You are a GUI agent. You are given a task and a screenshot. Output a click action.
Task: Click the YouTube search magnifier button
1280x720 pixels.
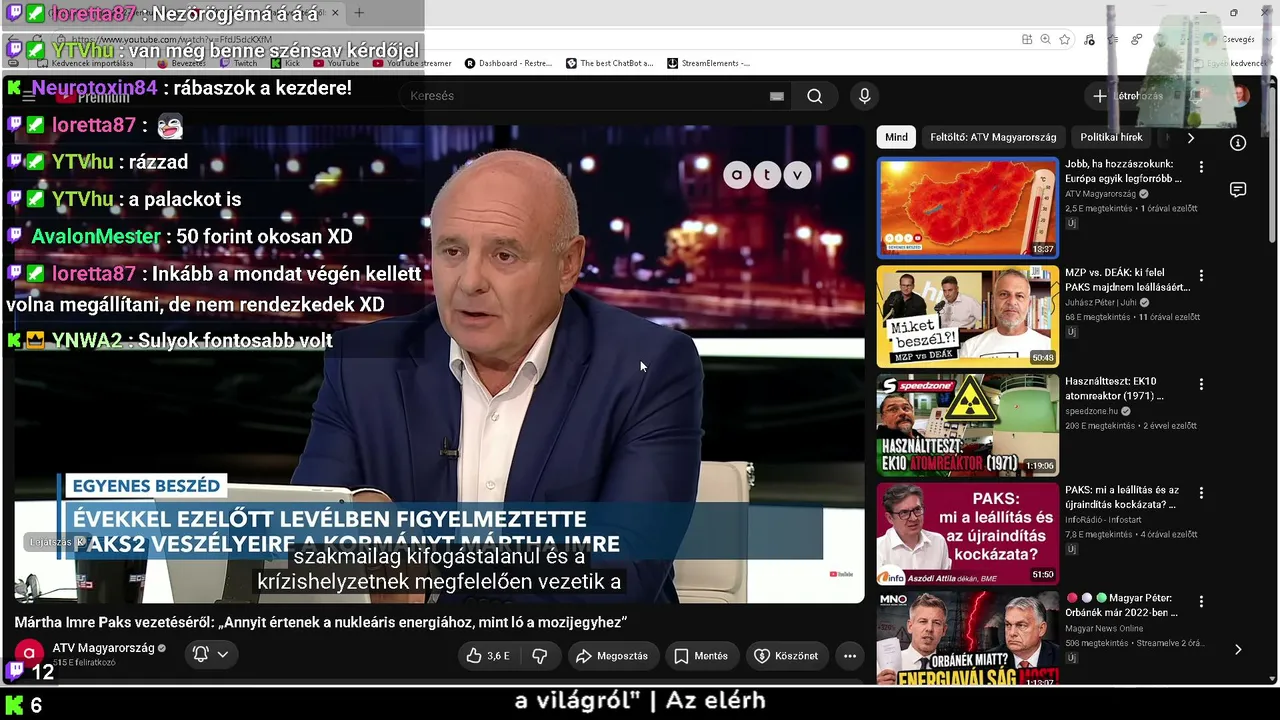(x=815, y=96)
